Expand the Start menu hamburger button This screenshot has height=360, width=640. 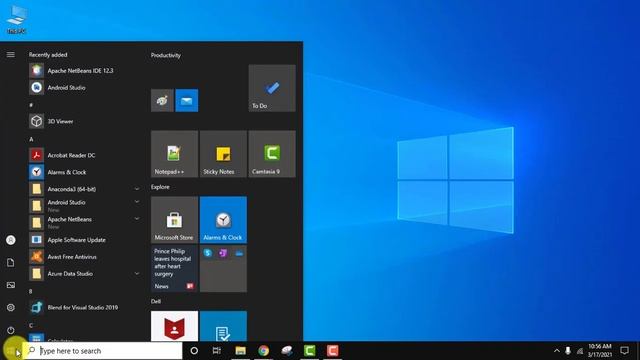pyautogui.click(x=11, y=54)
